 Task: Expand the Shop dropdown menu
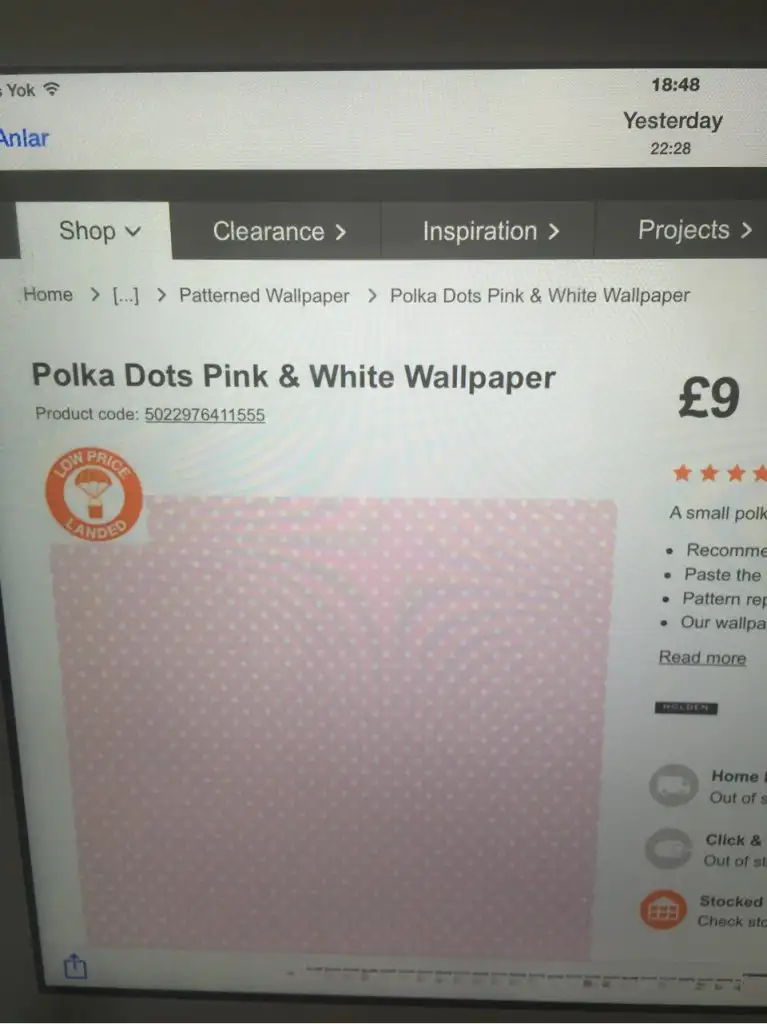click(x=97, y=231)
